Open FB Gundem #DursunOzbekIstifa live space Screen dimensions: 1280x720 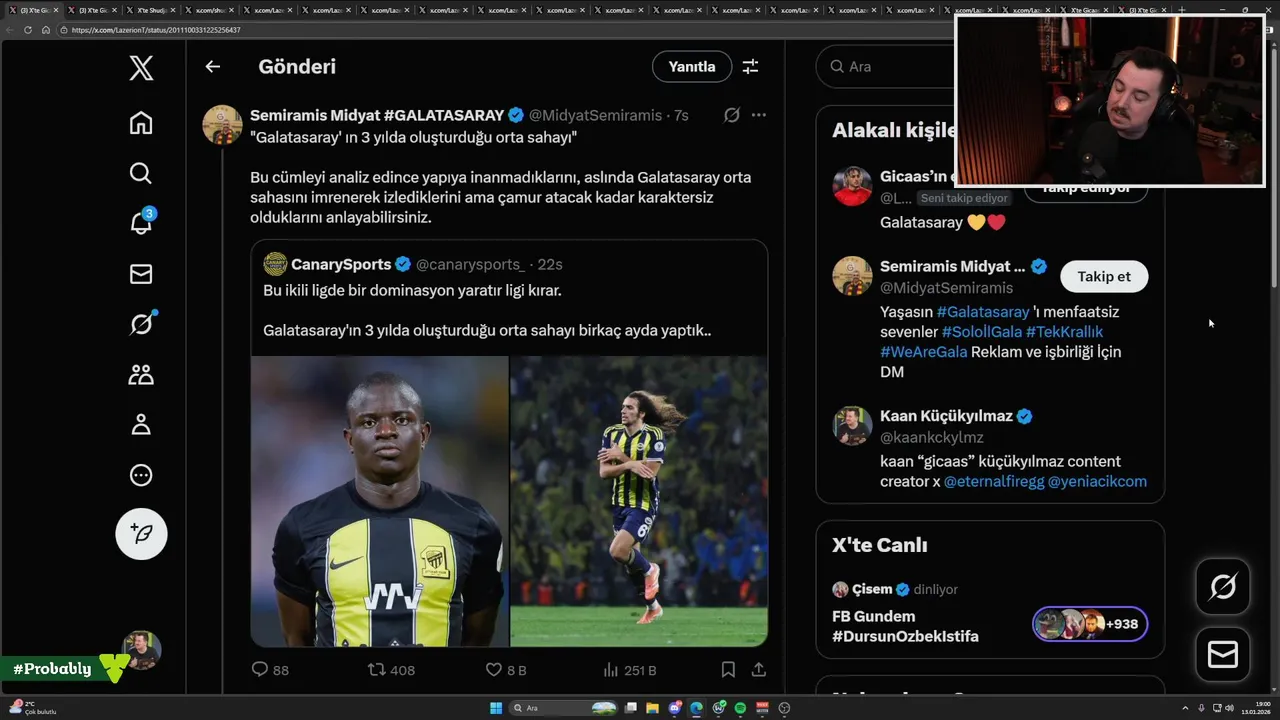[905, 626]
